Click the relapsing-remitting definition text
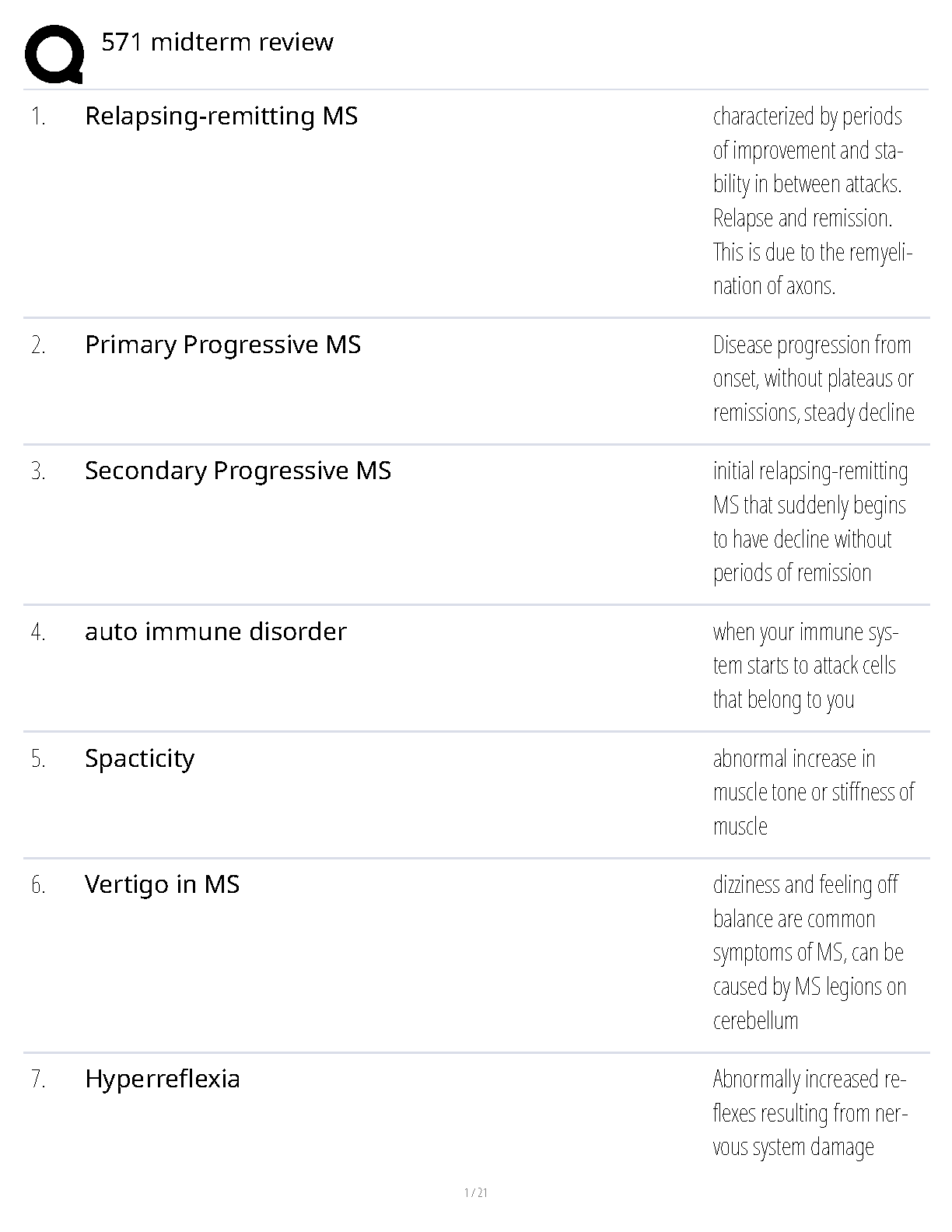This screenshot has height=1232, width=952. pyautogui.click(x=811, y=201)
